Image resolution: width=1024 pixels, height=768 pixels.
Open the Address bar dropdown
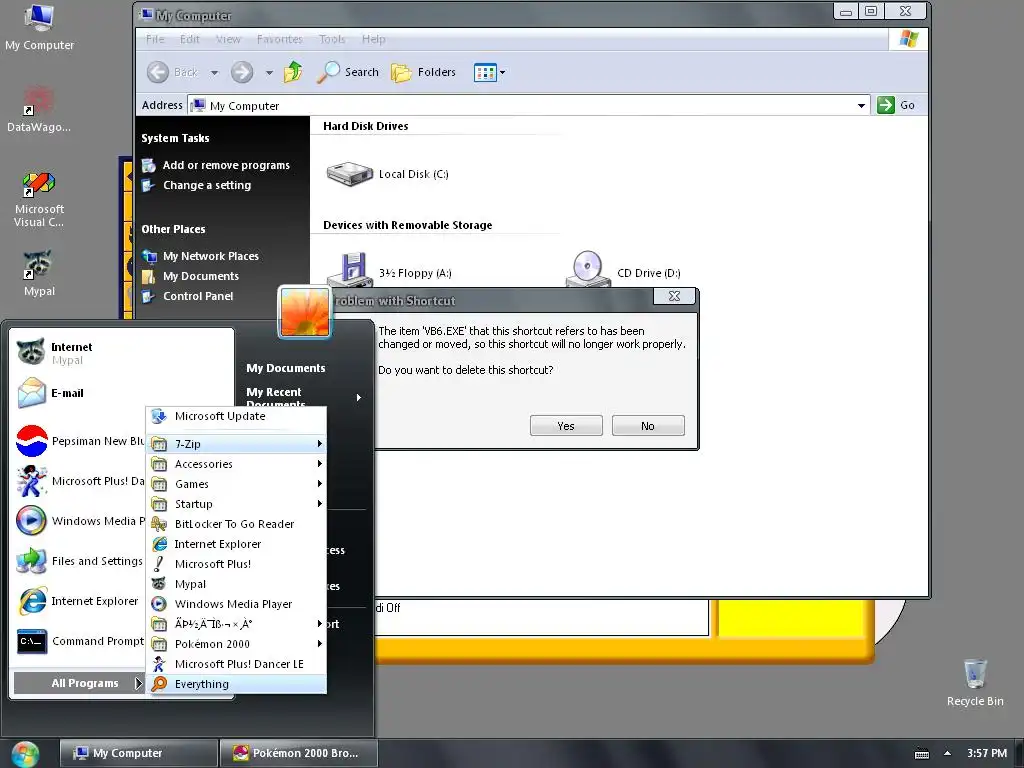[861, 105]
